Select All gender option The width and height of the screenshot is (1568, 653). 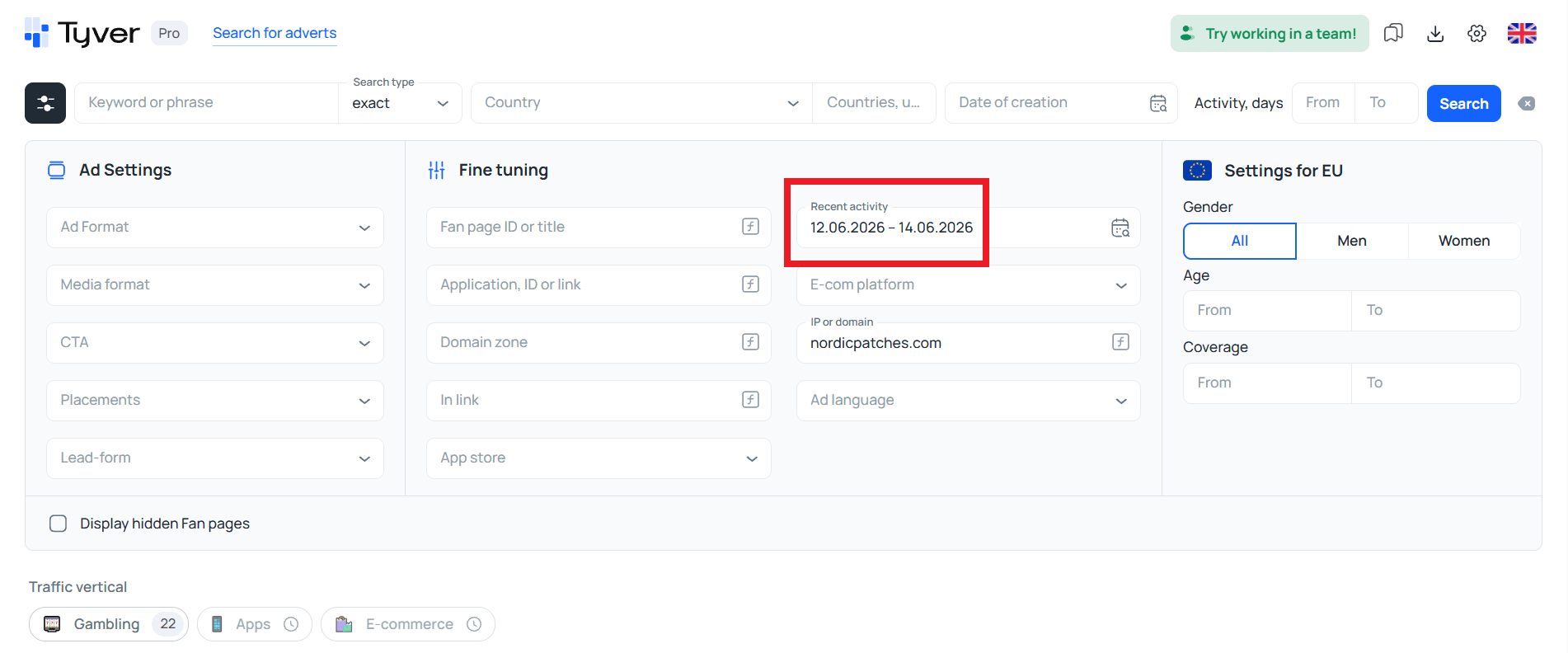[x=1240, y=241]
